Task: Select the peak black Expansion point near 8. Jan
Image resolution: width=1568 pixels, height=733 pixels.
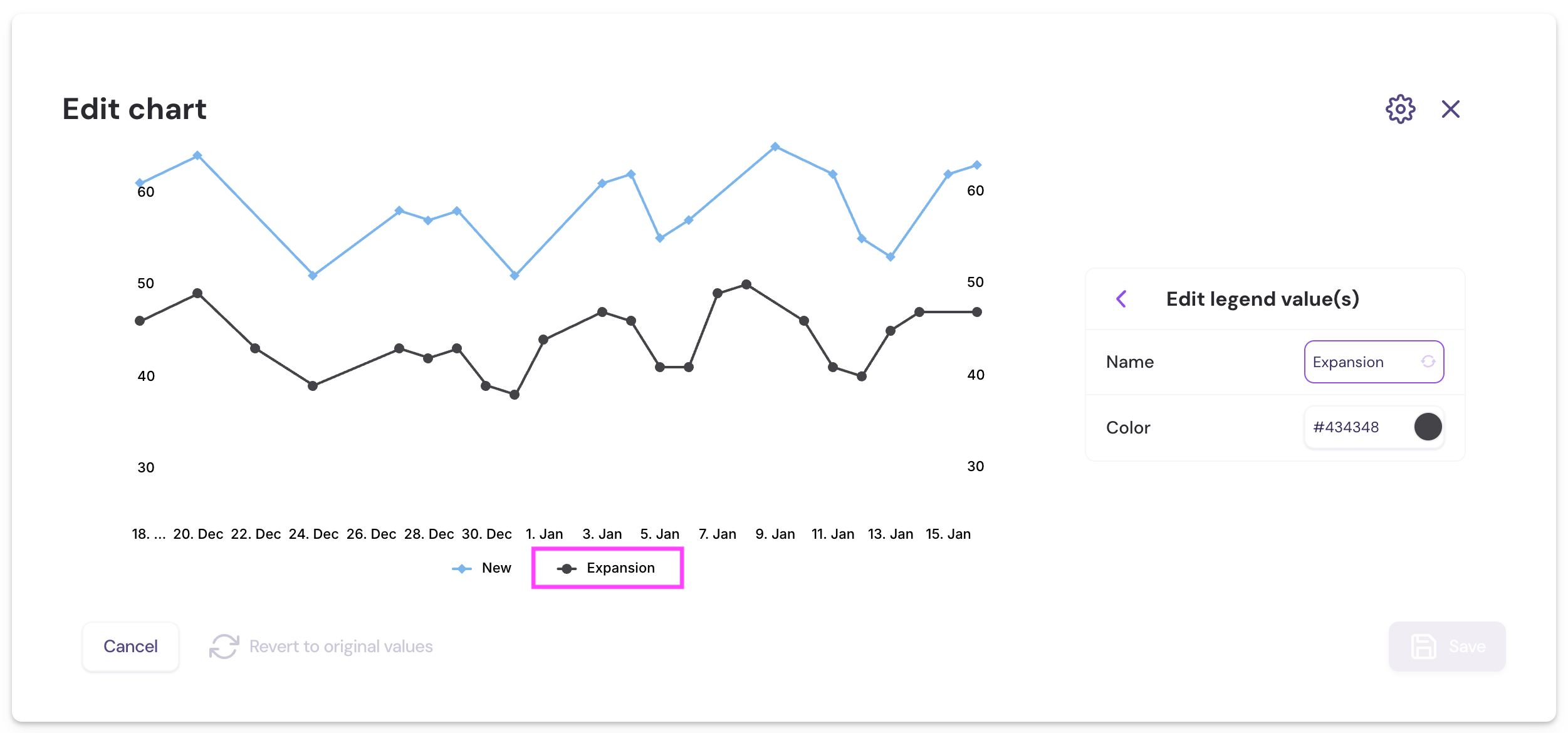Action: pos(746,284)
